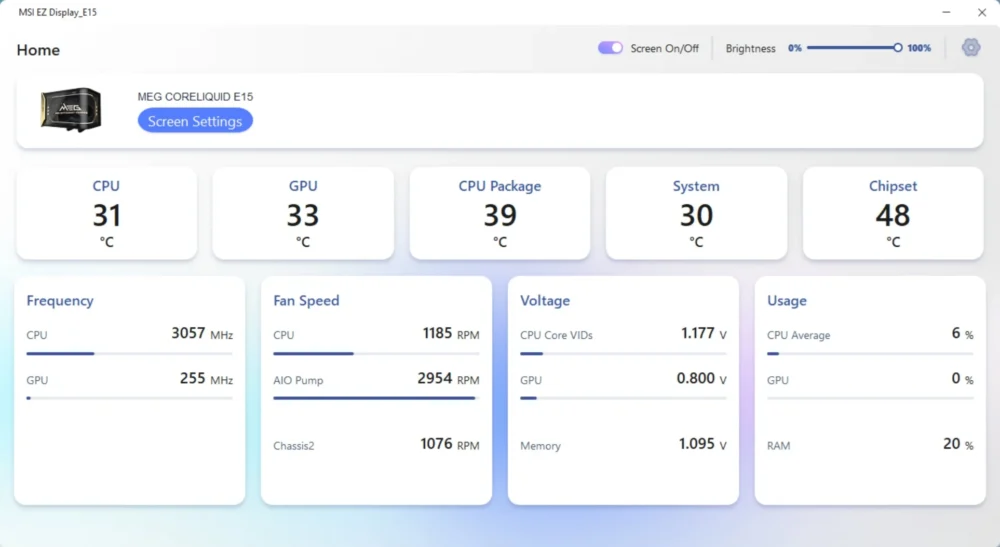The image size is (1000, 547).
Task: Click the Screen Settings button
Action: click(195, 121)
